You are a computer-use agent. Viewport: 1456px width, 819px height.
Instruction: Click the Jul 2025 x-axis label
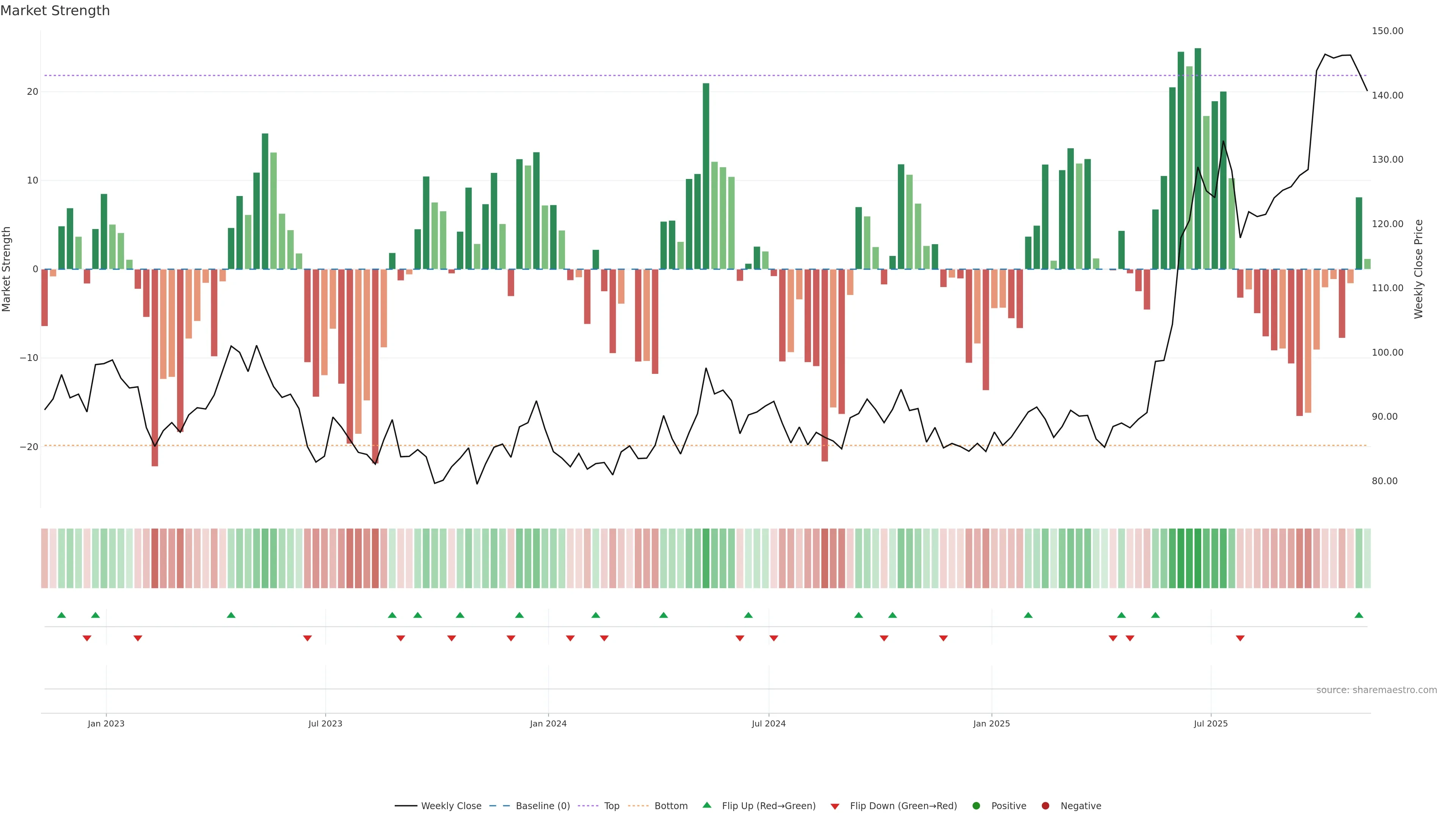[x=1211, y=723]
